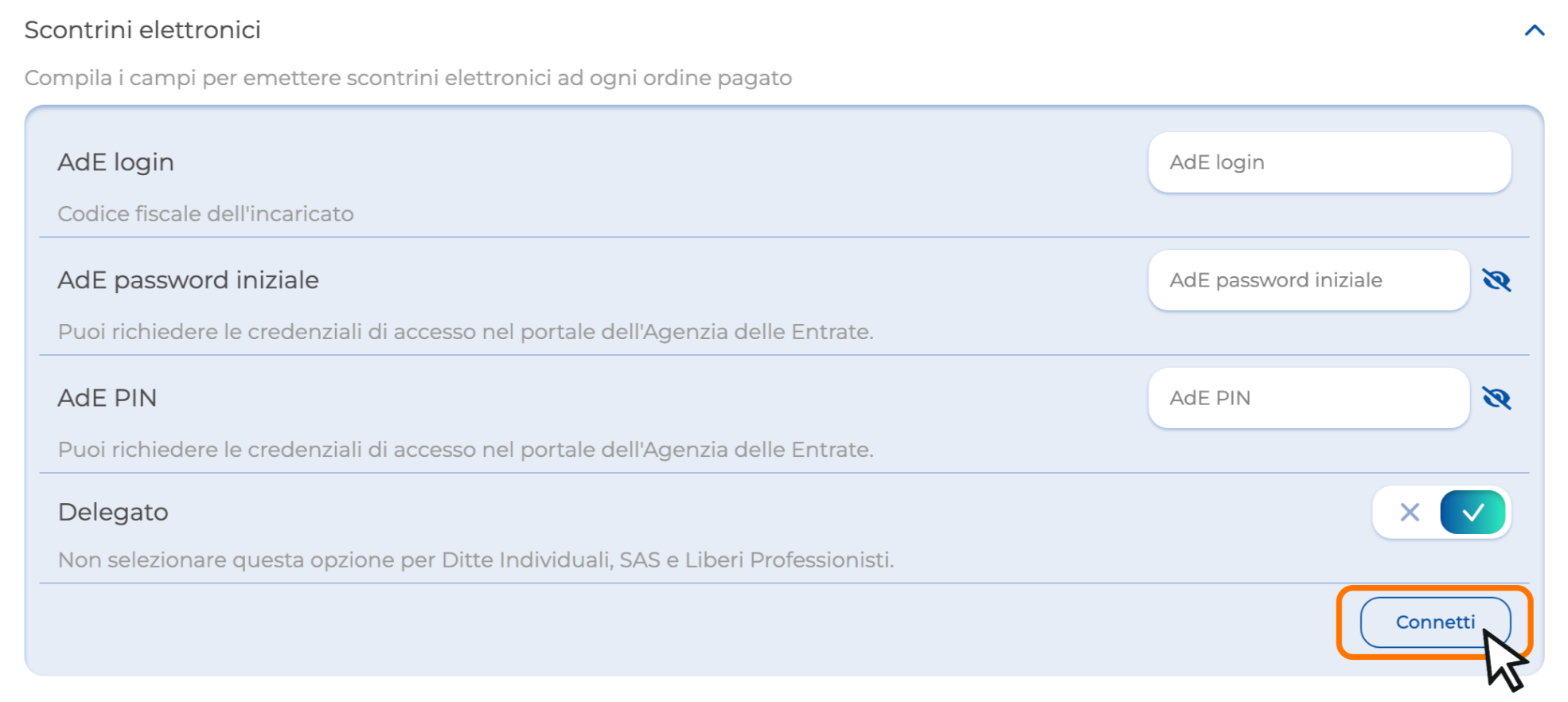The height and width of the screenshot is (702, 1568).
Task: Click the Scontrini elettronici section title
Action: [142, 30]
